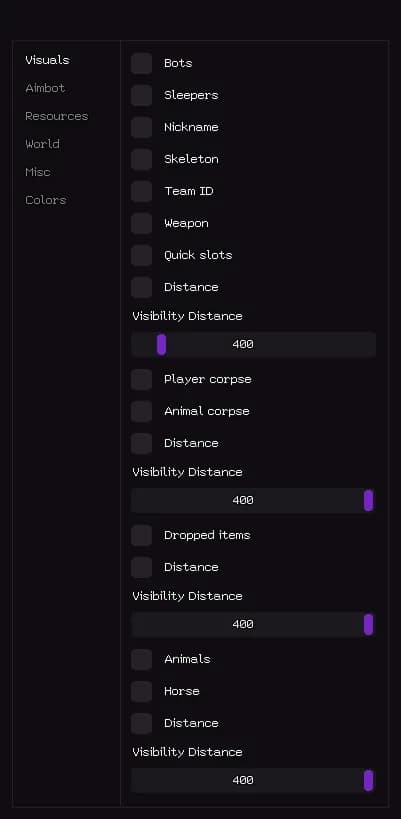Click the Visibility Distance slider under Dropped items

[x=253, y=625]
